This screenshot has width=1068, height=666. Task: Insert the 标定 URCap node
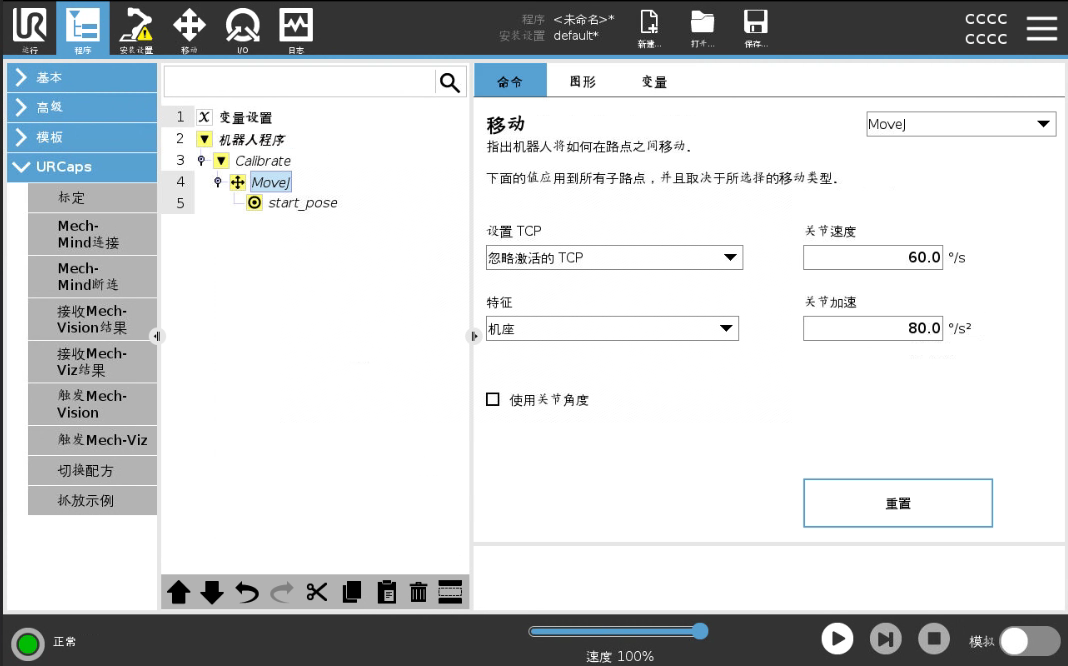coord(93,197)
